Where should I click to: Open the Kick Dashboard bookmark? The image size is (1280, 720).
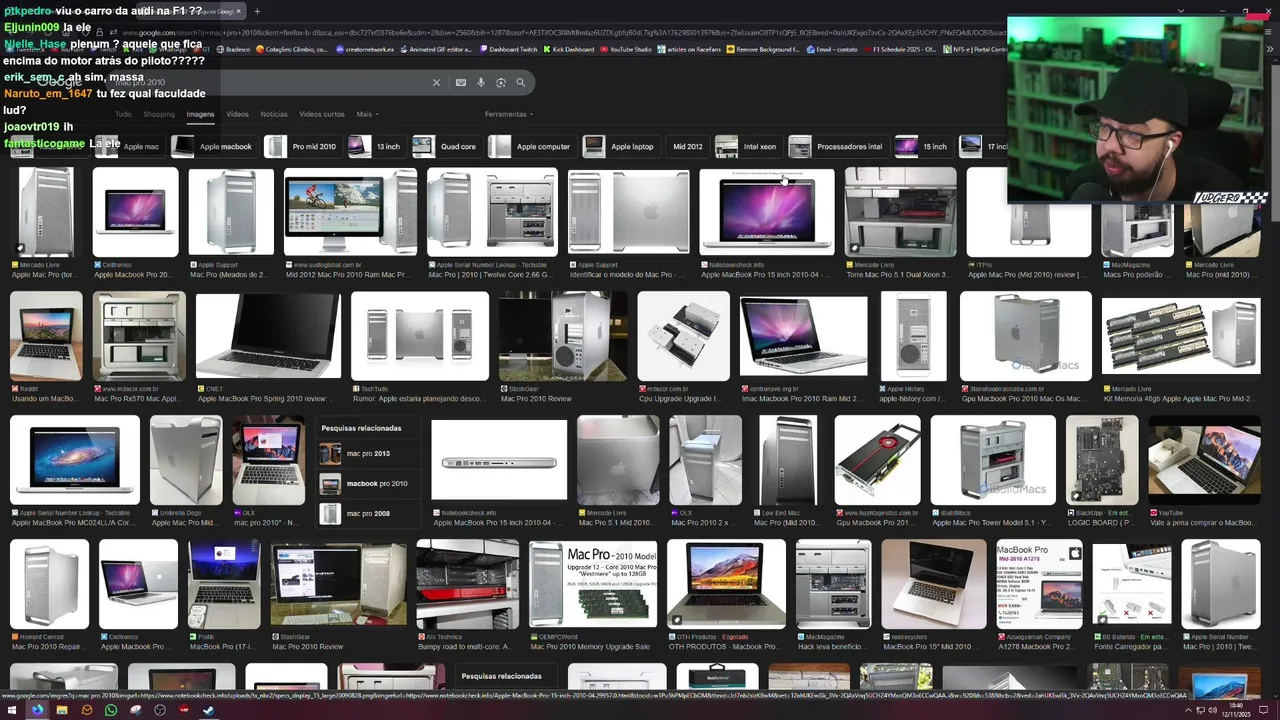pos(568,49)
